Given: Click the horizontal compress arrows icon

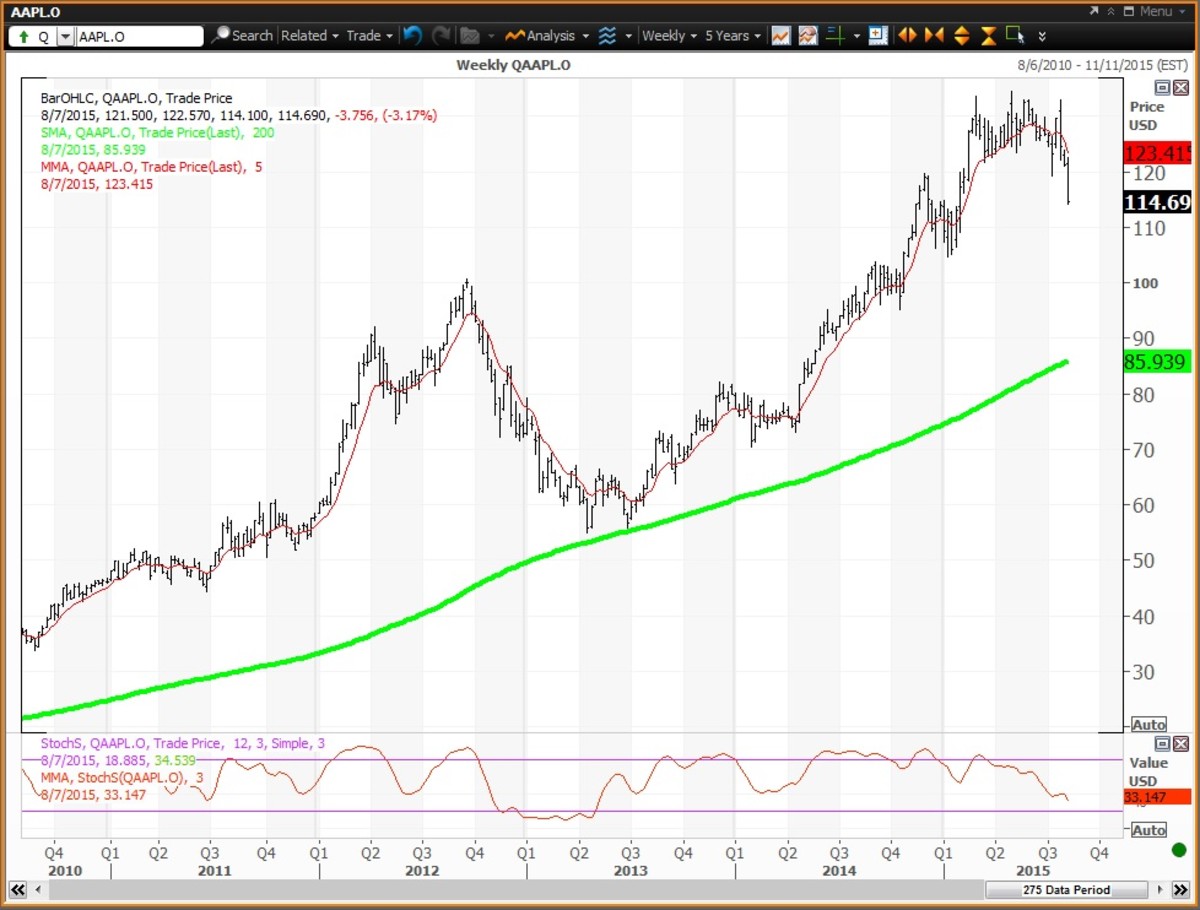Looking at the screenshot, I should pyautogui.click(x=934, y=36).
